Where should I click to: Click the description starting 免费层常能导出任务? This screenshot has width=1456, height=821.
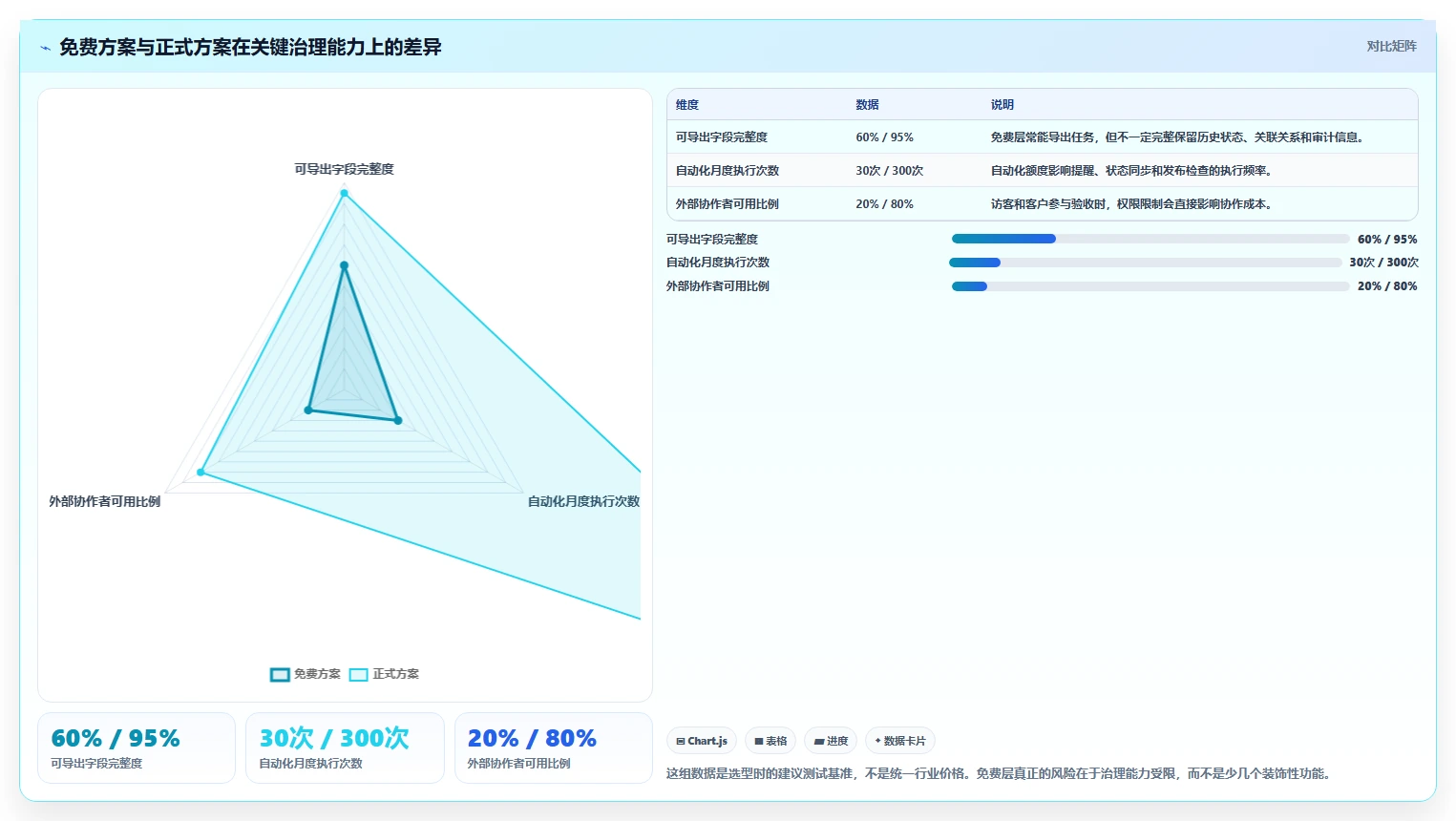pos(1179,137)
